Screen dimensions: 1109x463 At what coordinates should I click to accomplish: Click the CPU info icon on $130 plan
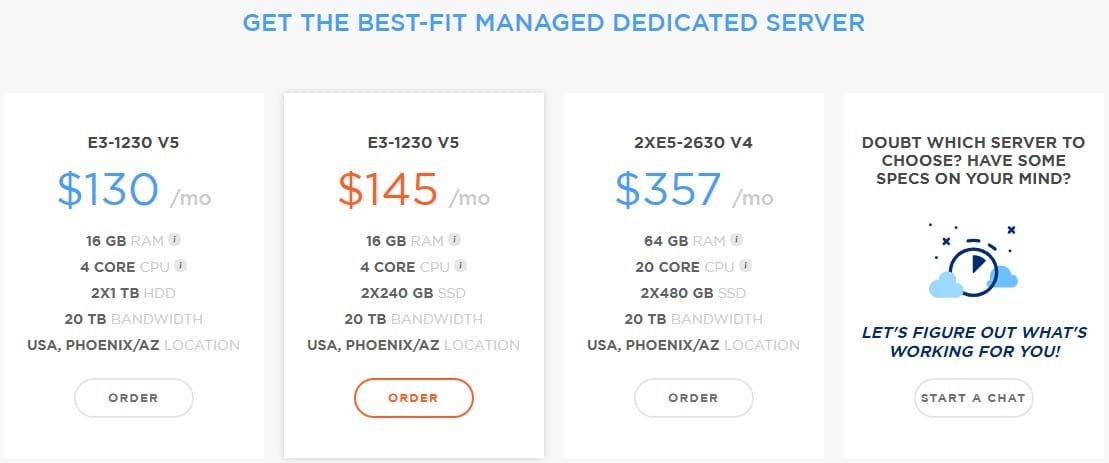point(180,266)
